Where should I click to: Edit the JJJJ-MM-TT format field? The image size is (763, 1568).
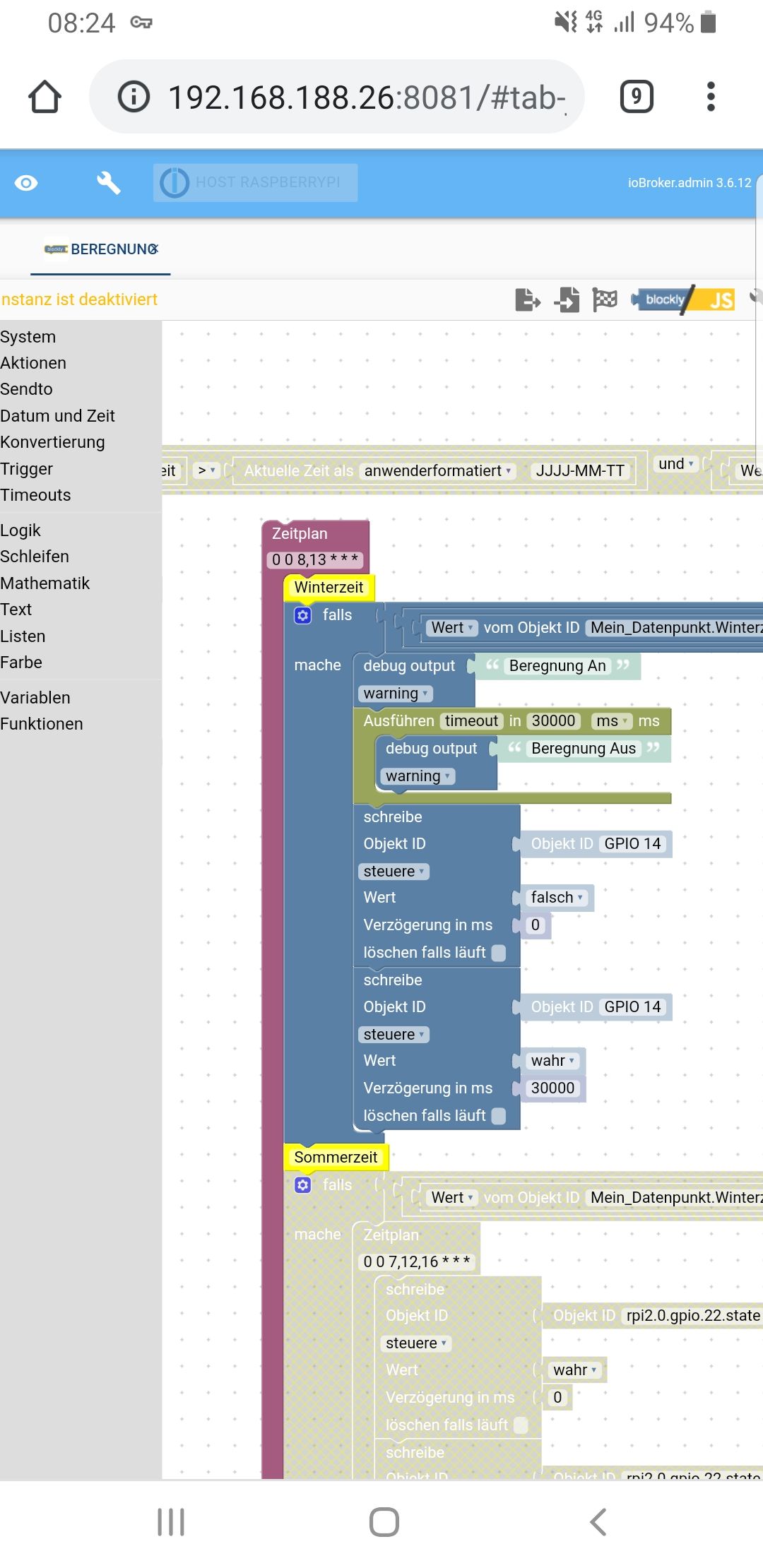tap(580, 470)
